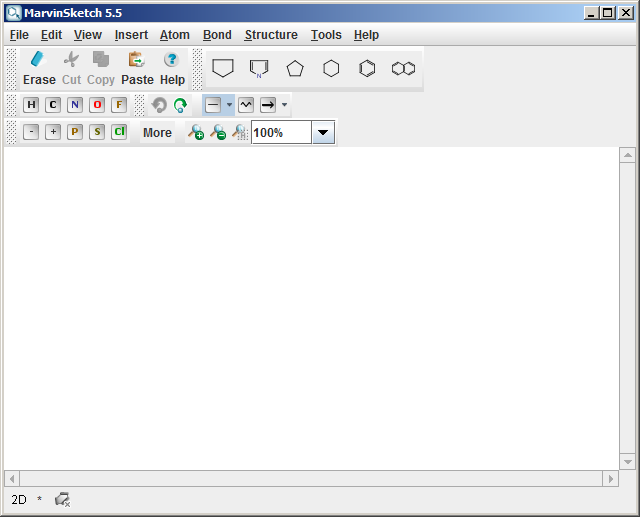
Task: Select the pyrrole ring template
Action: pyautogui.click(x=259, y=68)
